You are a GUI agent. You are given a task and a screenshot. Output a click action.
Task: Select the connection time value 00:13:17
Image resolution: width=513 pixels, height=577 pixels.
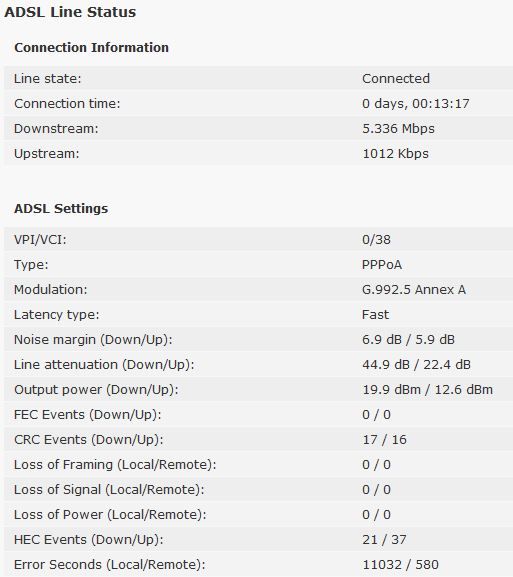(x=441, y=103)
